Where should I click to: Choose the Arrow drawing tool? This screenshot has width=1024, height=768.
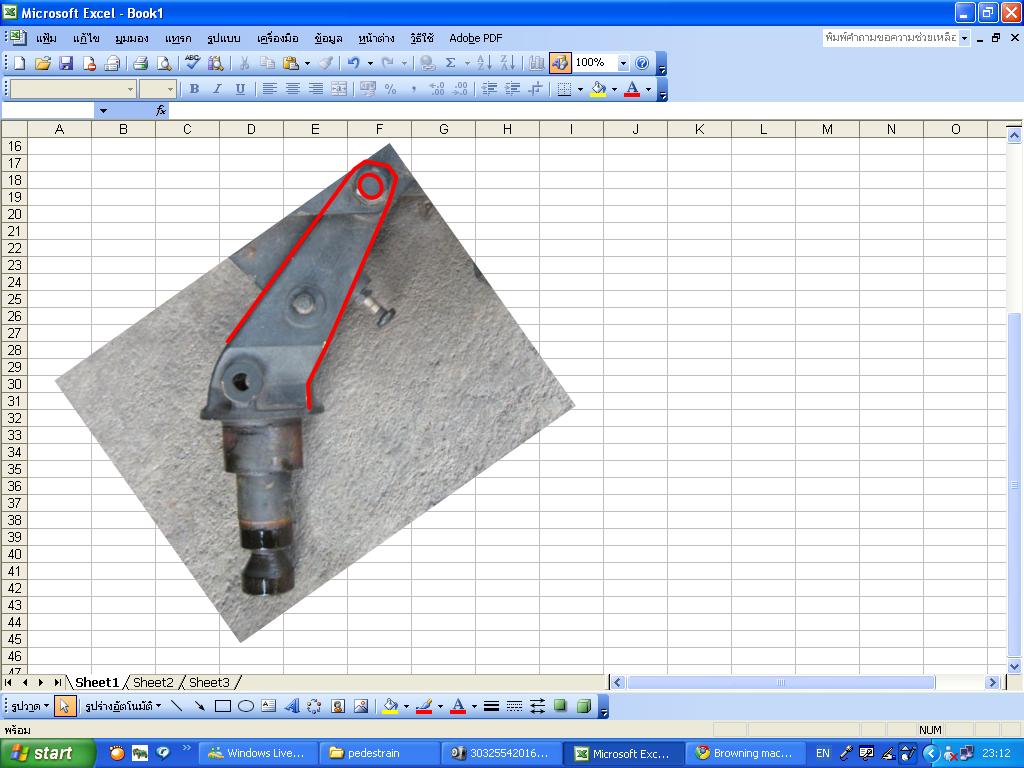pos(199,706)
